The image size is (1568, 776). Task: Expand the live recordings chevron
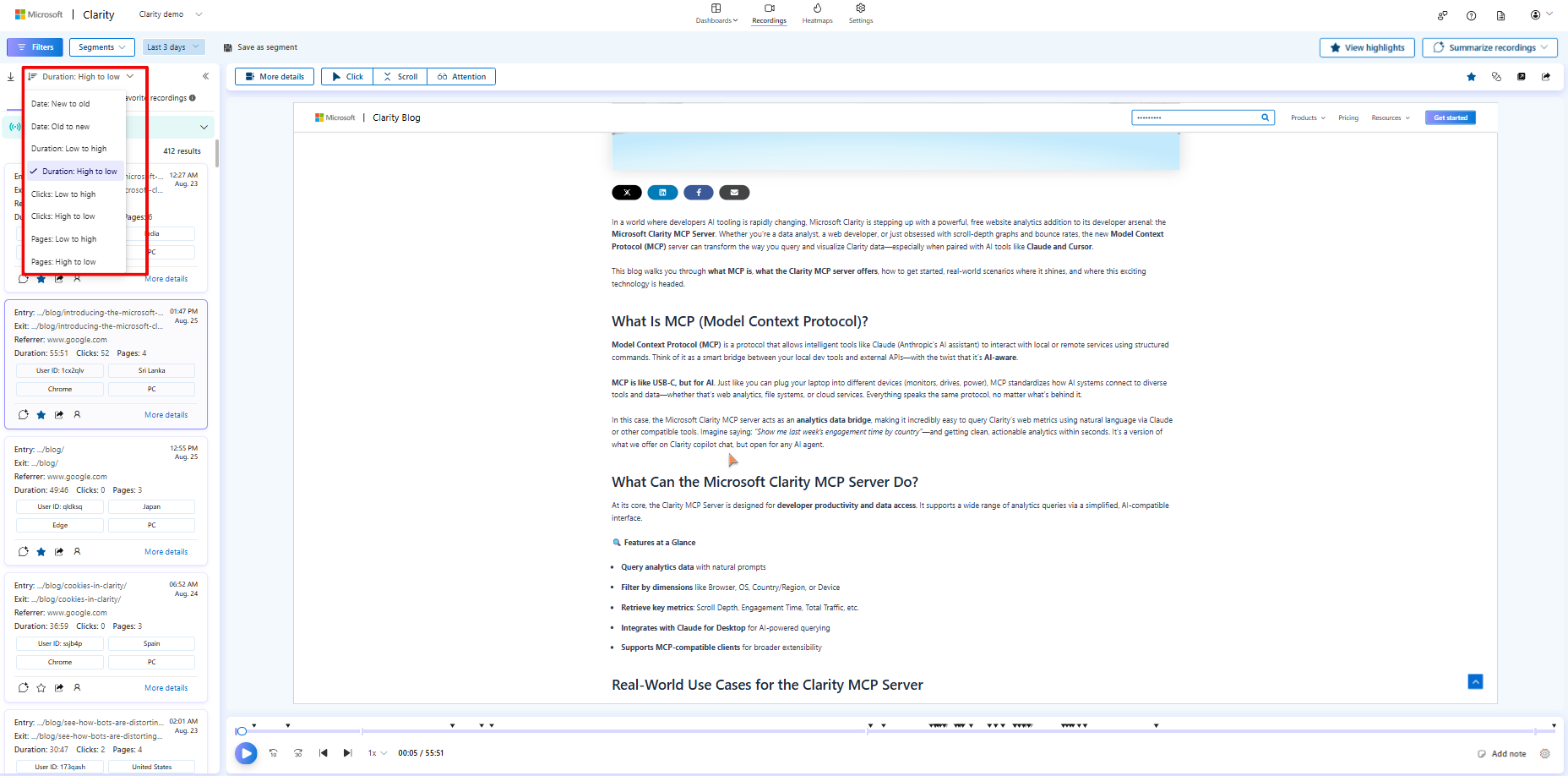pyautogui.click(x=204, y=128)
